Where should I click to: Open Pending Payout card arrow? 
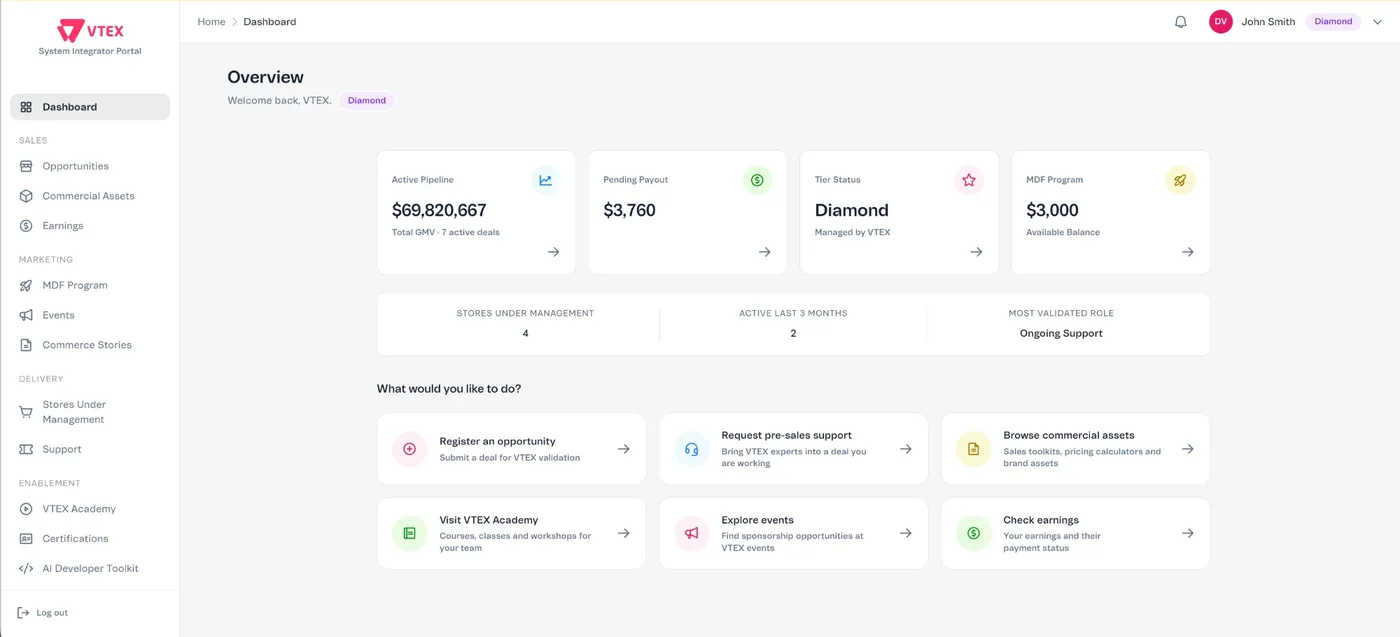point(764,252)
